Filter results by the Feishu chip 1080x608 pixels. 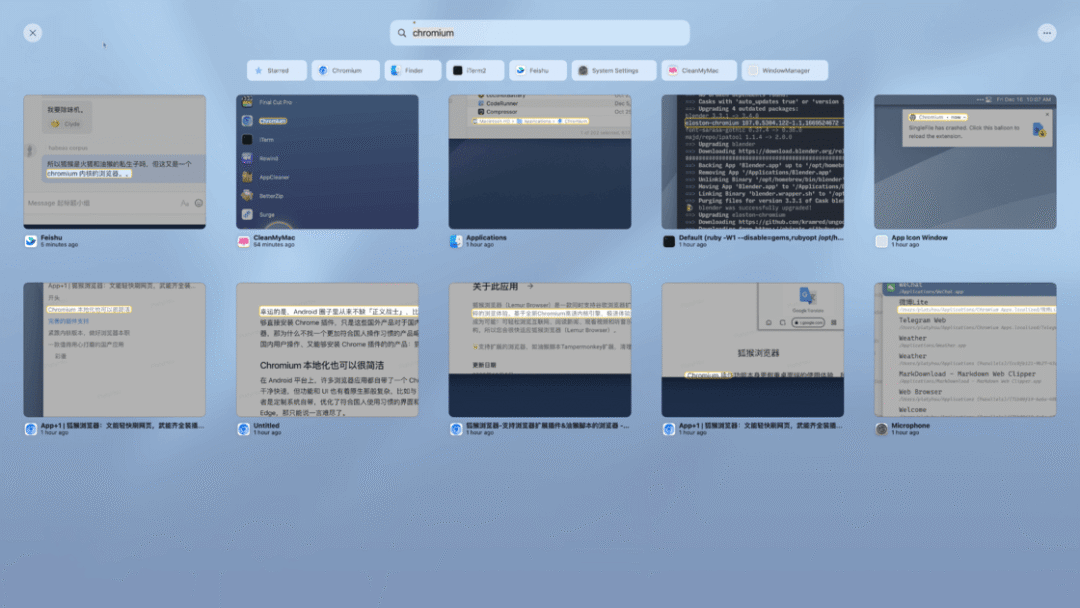537,70
